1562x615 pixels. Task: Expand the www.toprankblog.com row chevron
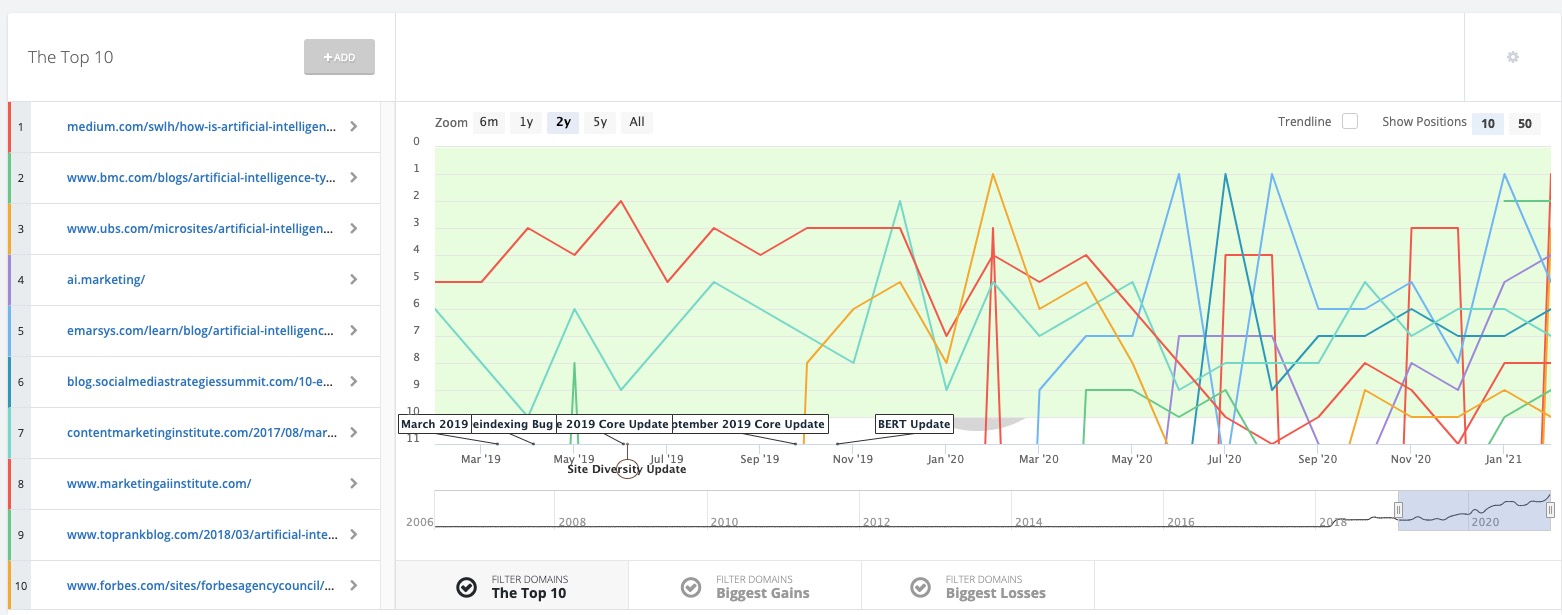(354, 535)
